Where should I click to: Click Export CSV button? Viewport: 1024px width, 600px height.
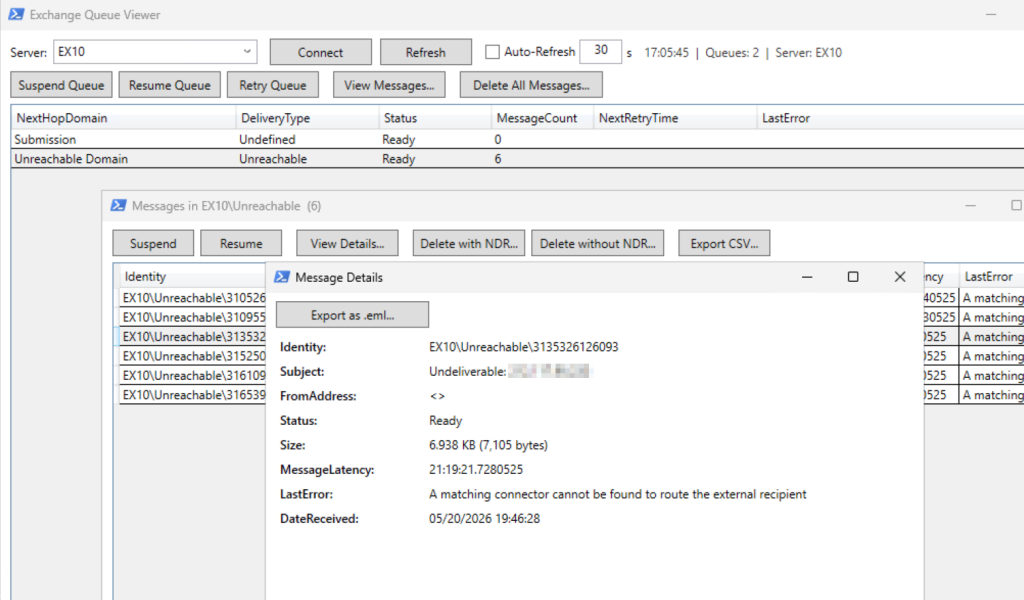click(724, 244)
